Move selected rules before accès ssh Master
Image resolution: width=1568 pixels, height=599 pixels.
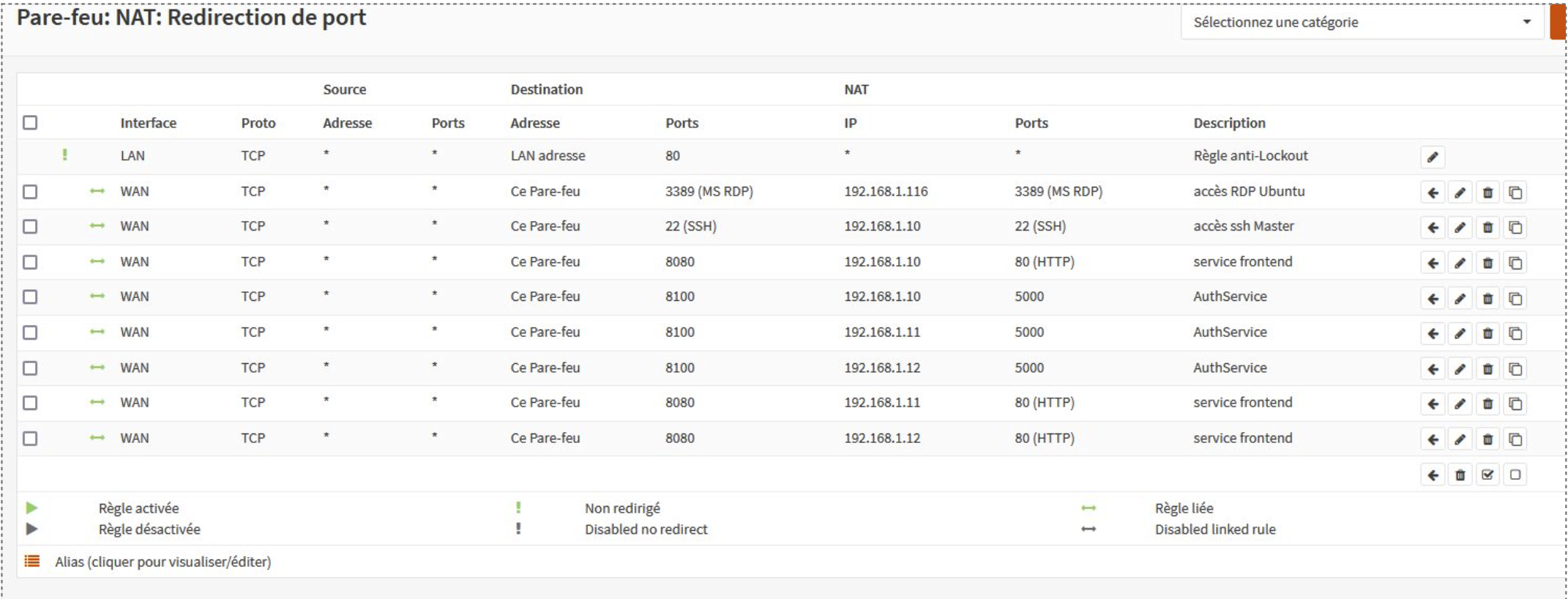pos(1433,228)
